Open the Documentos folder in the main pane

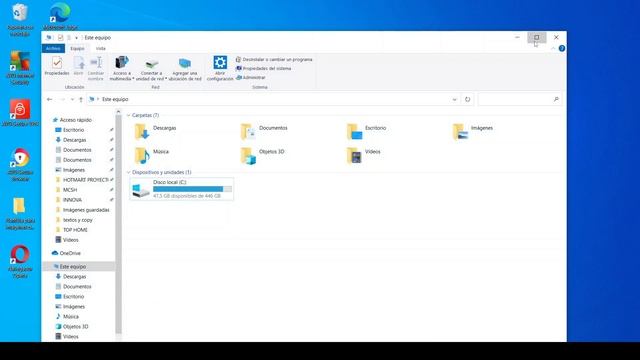pyautogui.click(x=264, y=131)
